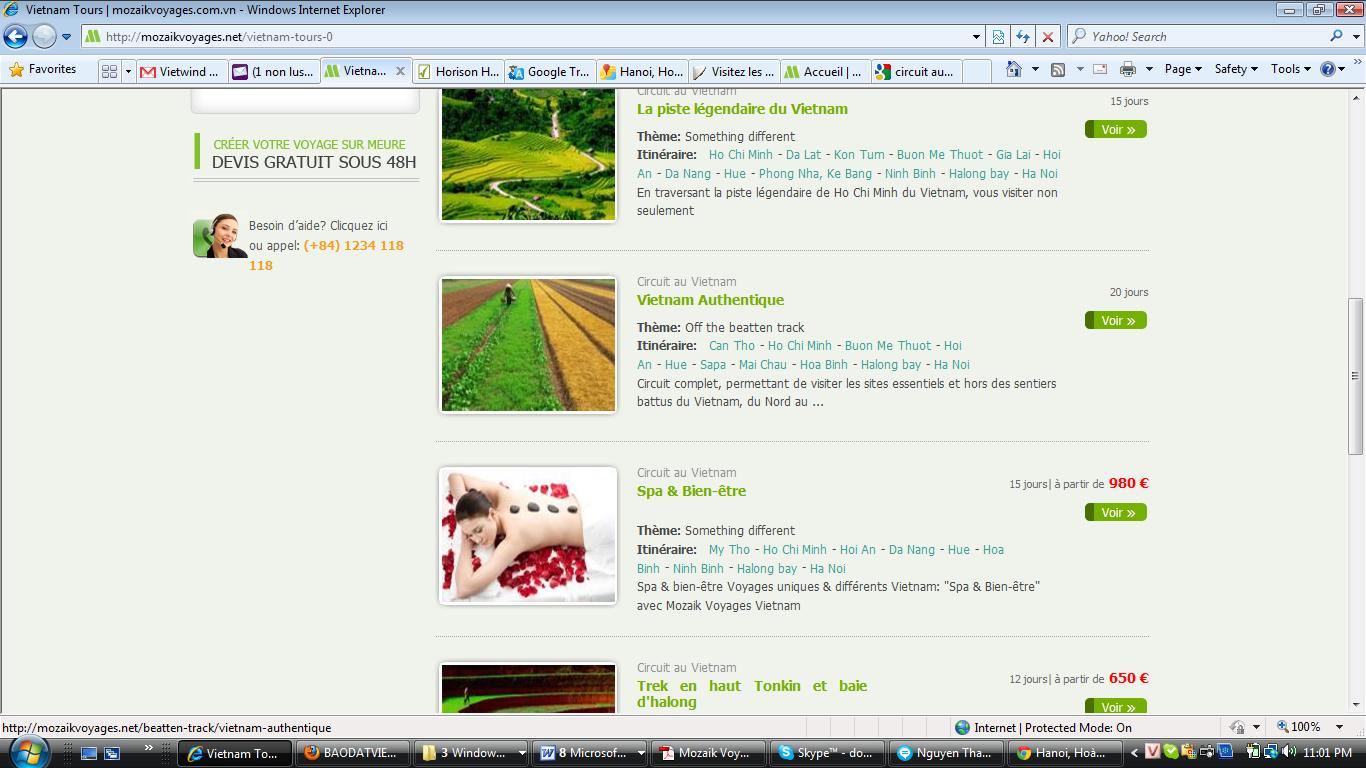1366x768 pixels.
Task: Click Voir button for Spa & Bien-être
Action: (1115, 512)
